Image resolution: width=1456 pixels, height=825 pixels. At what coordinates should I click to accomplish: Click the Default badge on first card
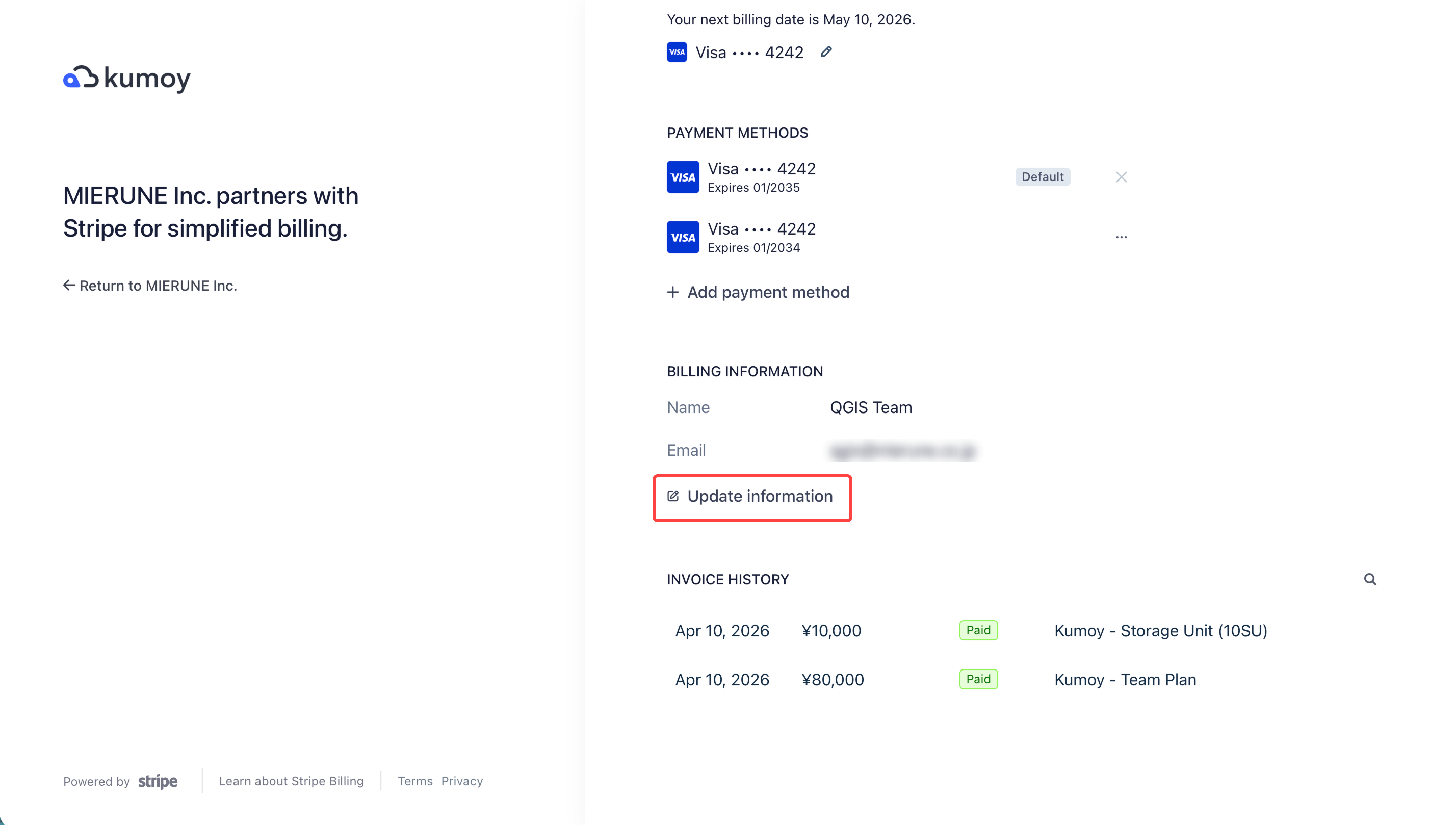(1042, 177)
